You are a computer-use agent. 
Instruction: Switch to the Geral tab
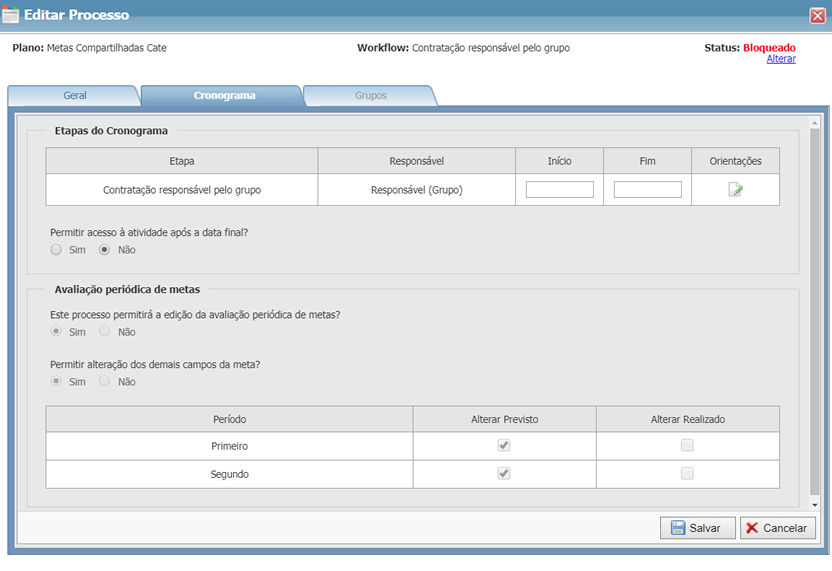click(x=75, y=96)
